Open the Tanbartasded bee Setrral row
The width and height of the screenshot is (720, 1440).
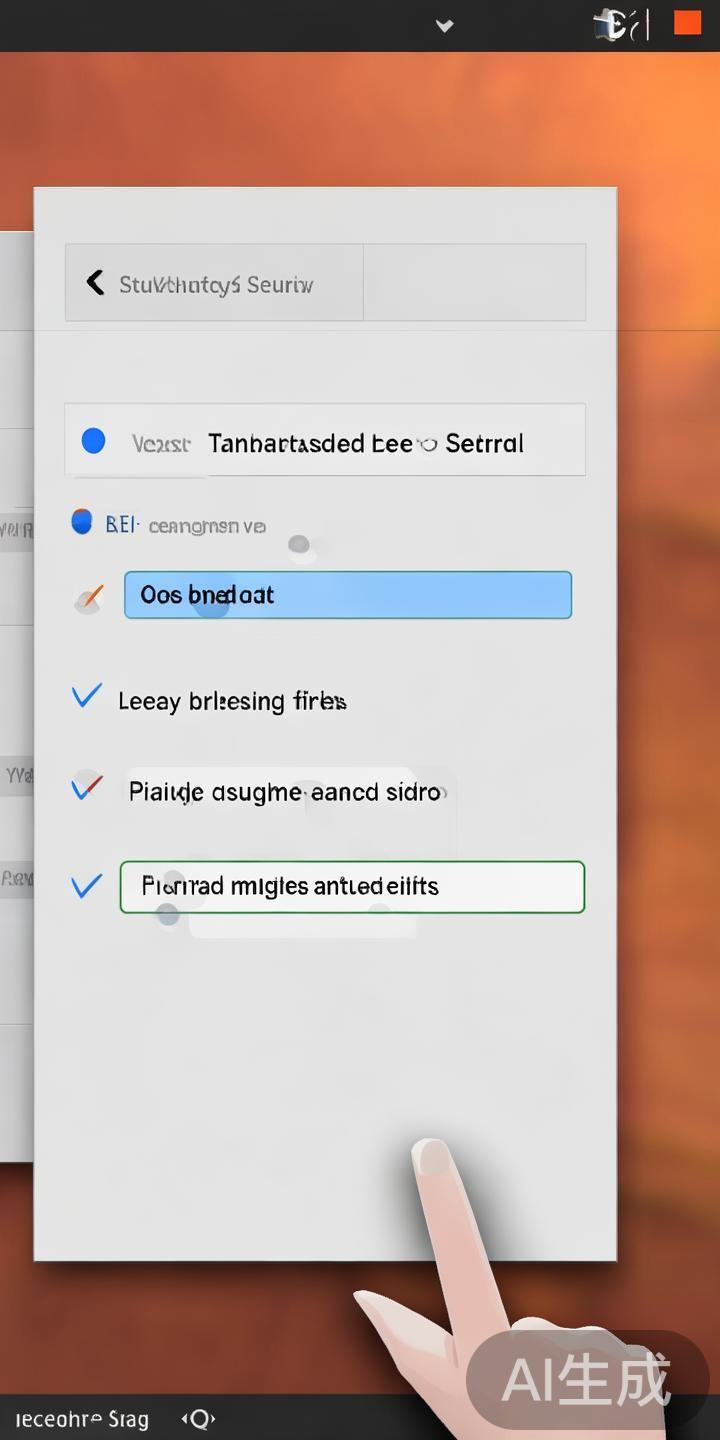pos(365,443)
